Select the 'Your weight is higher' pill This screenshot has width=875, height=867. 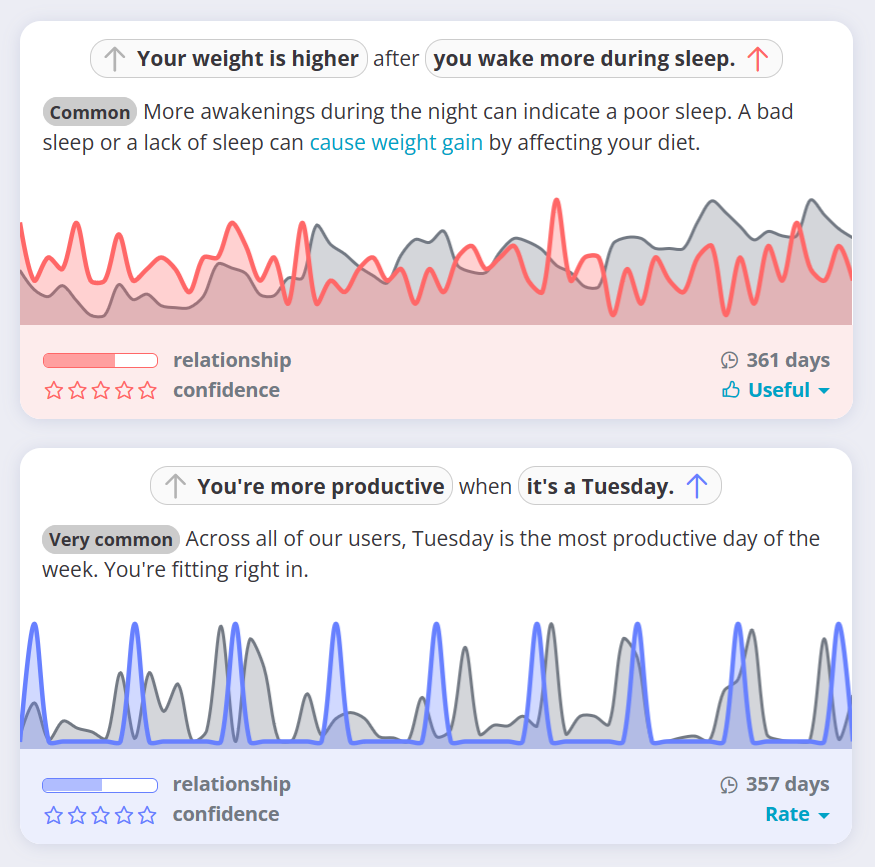(228, 58)
